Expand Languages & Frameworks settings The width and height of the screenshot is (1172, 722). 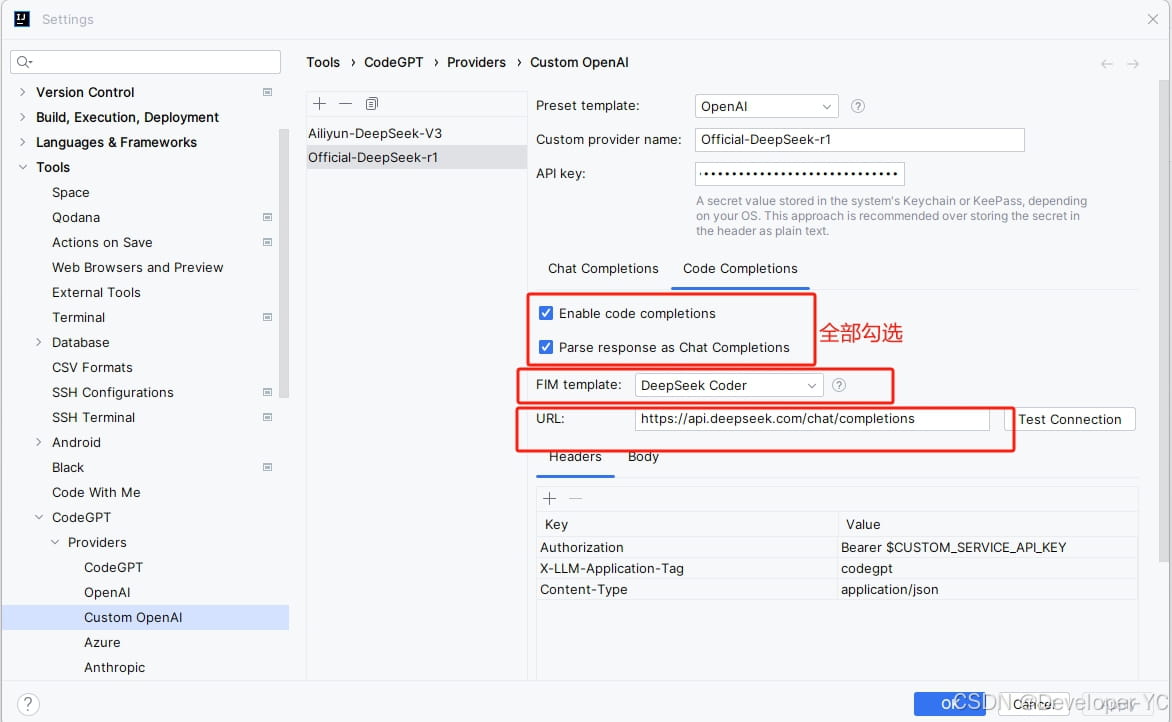22,142
